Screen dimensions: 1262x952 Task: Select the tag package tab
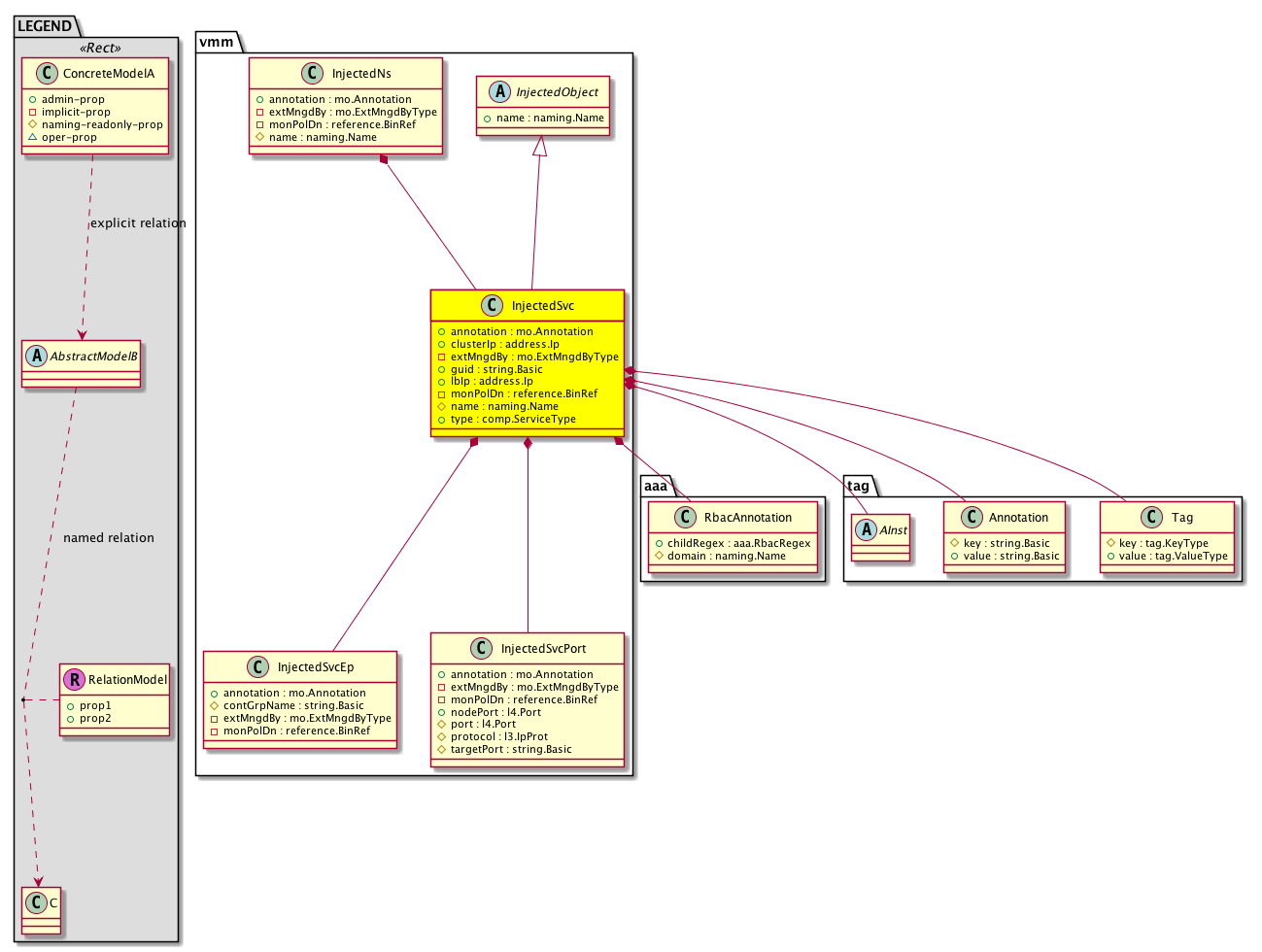pyautogui.click(x=859, y=486)
